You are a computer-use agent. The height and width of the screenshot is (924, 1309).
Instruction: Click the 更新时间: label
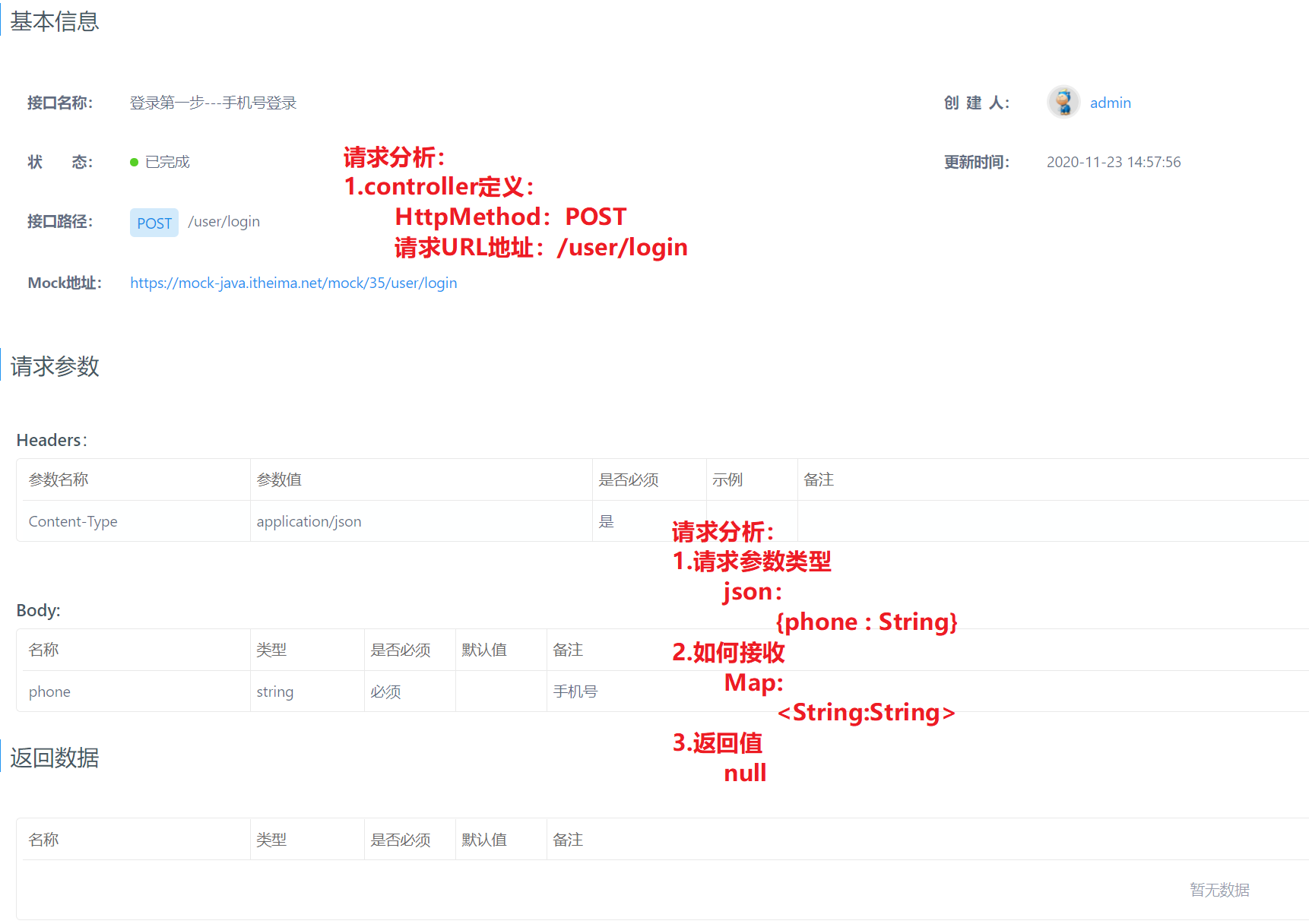tap(977, 162)
